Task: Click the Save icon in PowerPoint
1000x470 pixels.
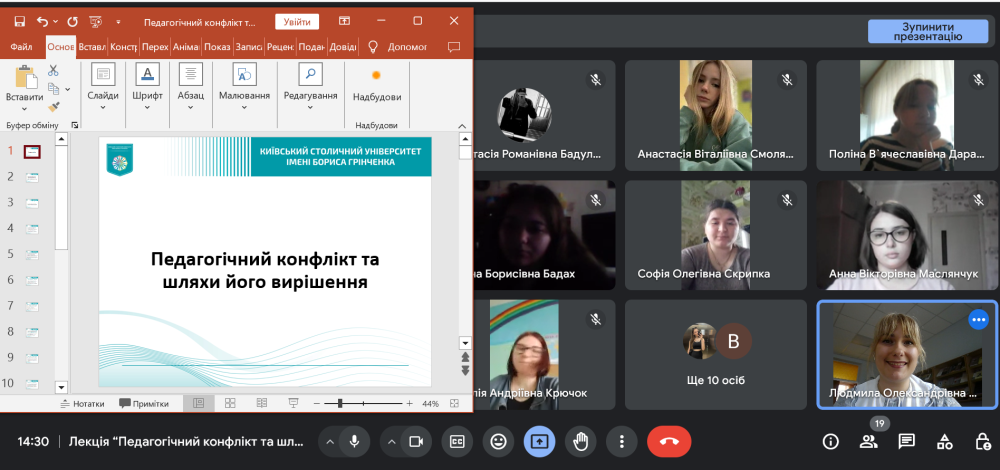Action: [x=19, y=20]
